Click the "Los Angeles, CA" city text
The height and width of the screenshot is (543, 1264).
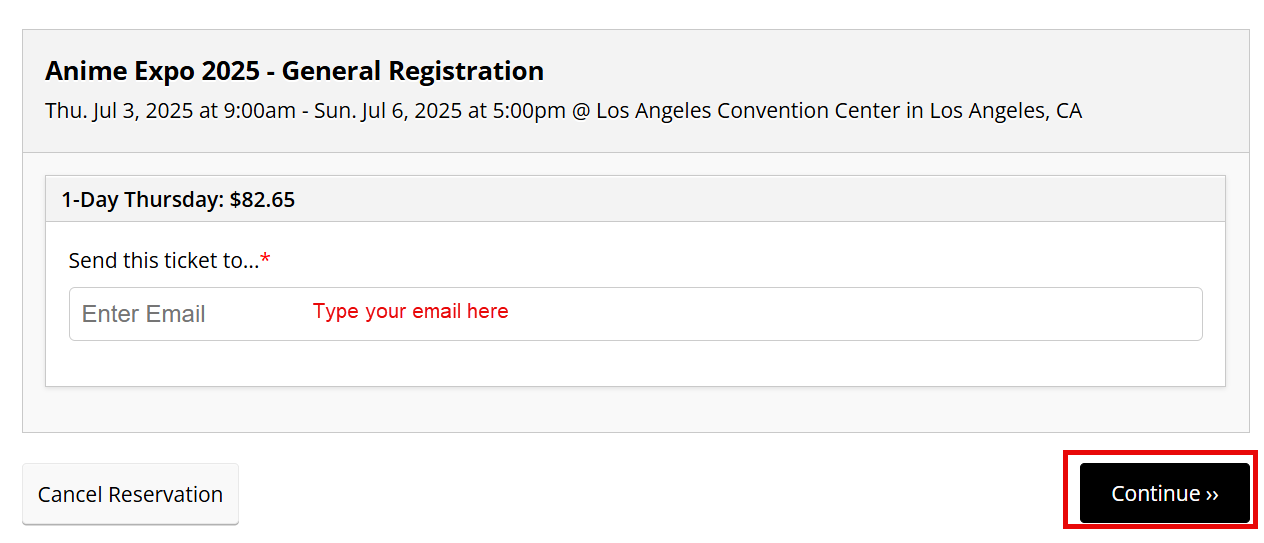(1006, 110)
